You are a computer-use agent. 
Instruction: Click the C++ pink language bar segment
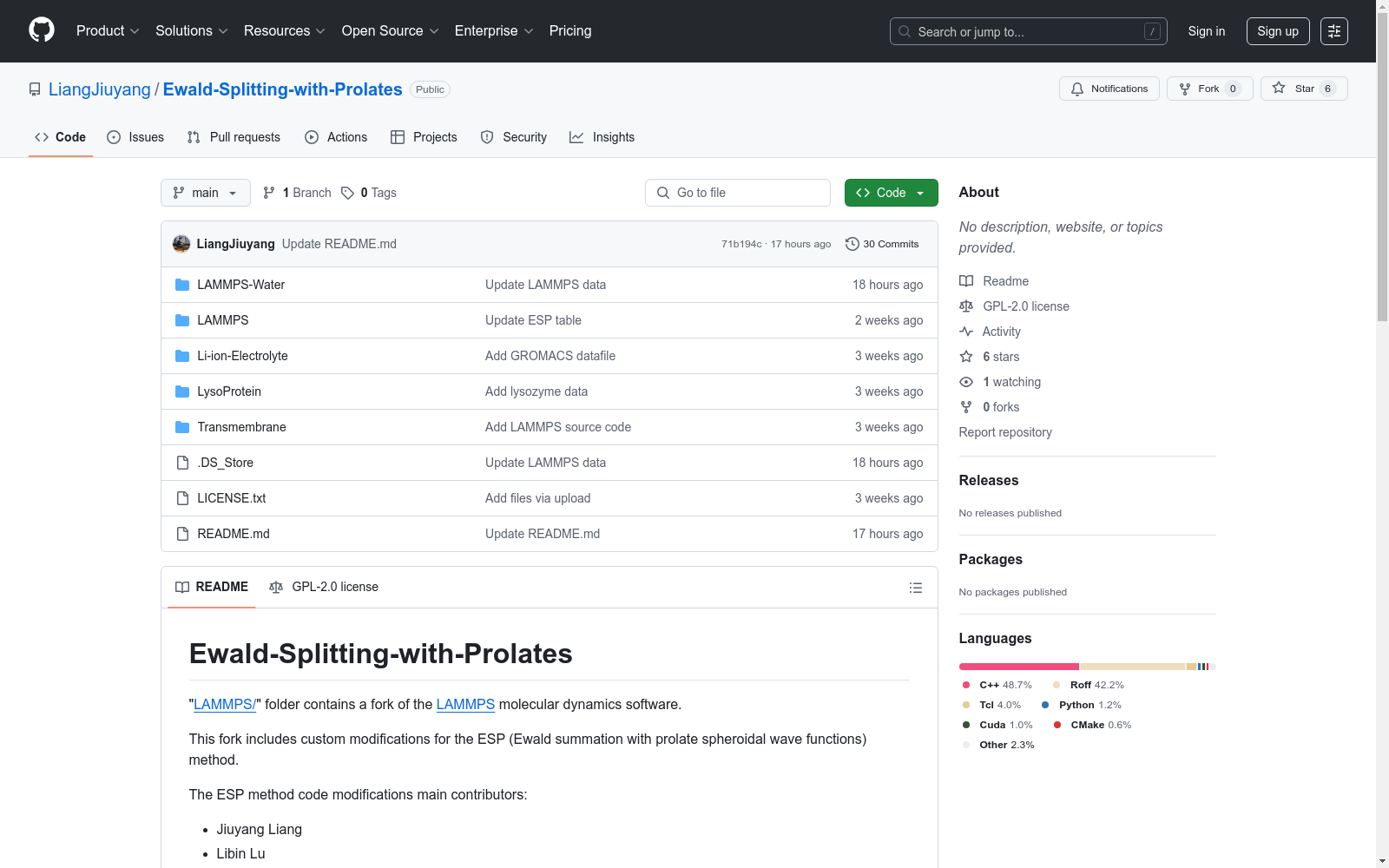click(x=1019, y=667)
